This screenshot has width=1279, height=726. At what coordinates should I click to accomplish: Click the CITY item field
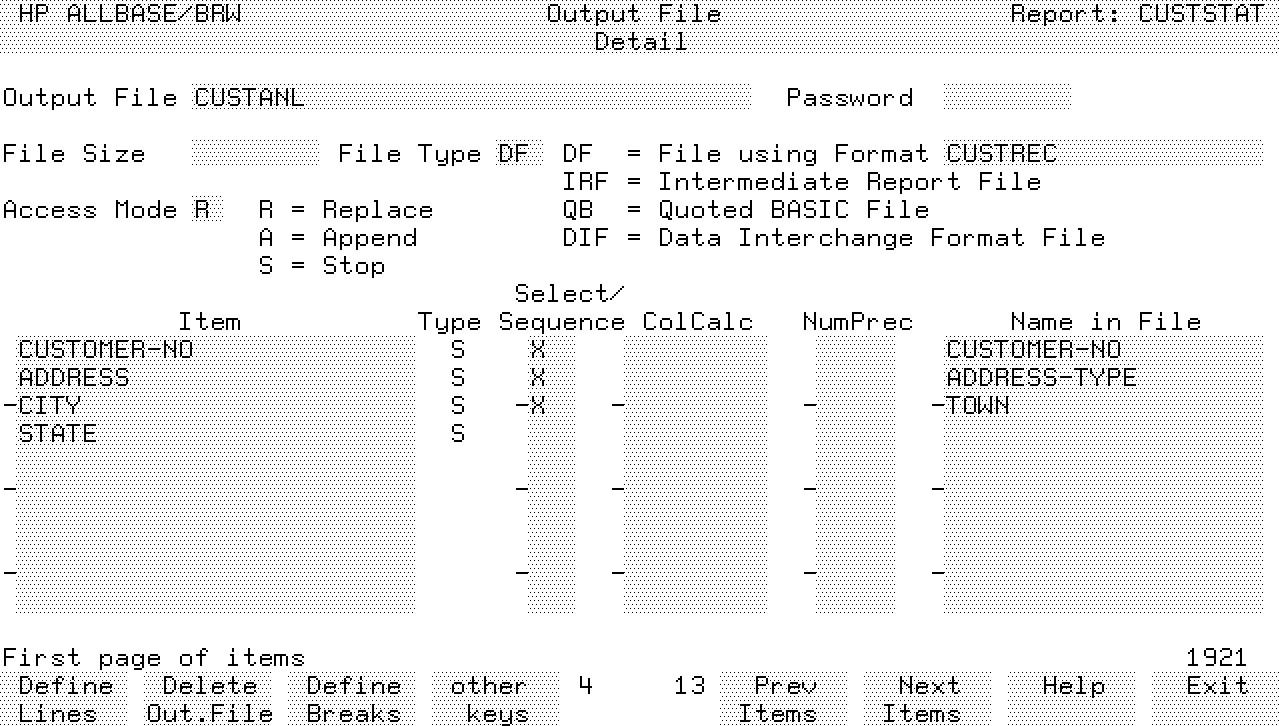(215, 406)
